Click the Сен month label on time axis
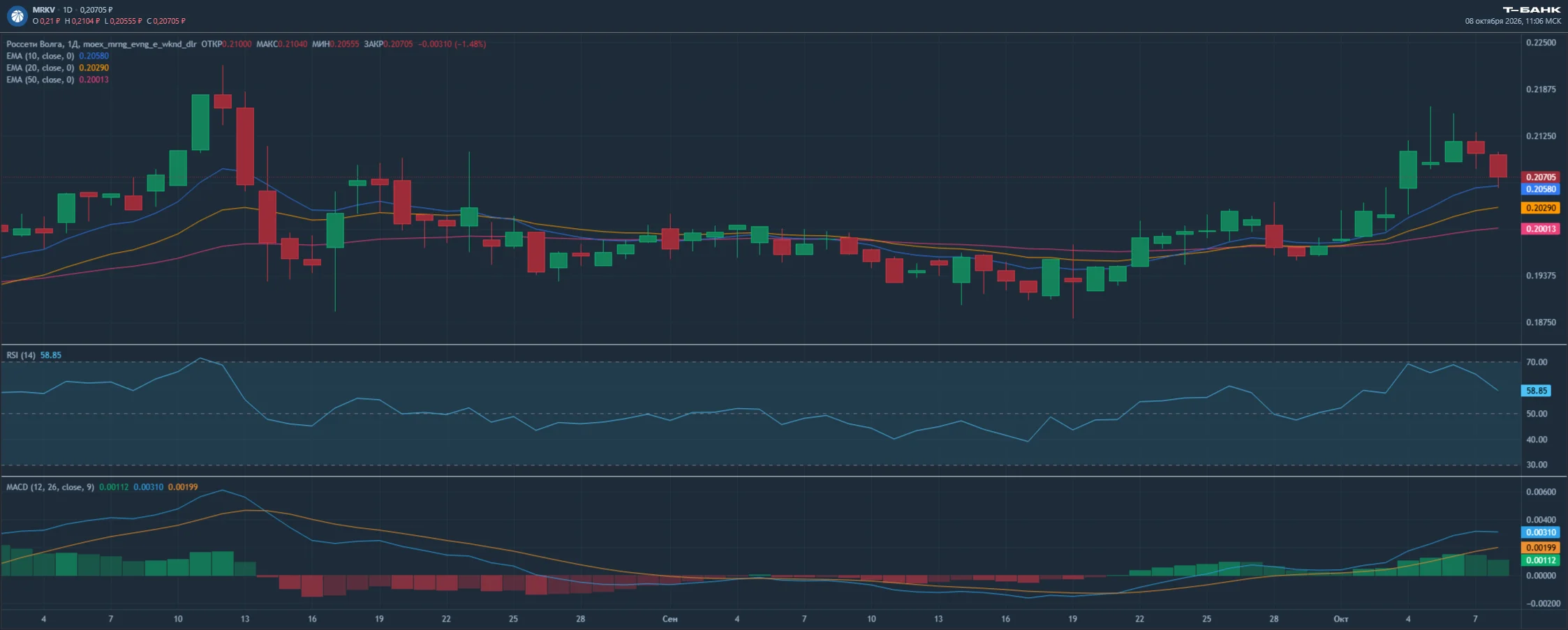 click(x=670, y=619)
